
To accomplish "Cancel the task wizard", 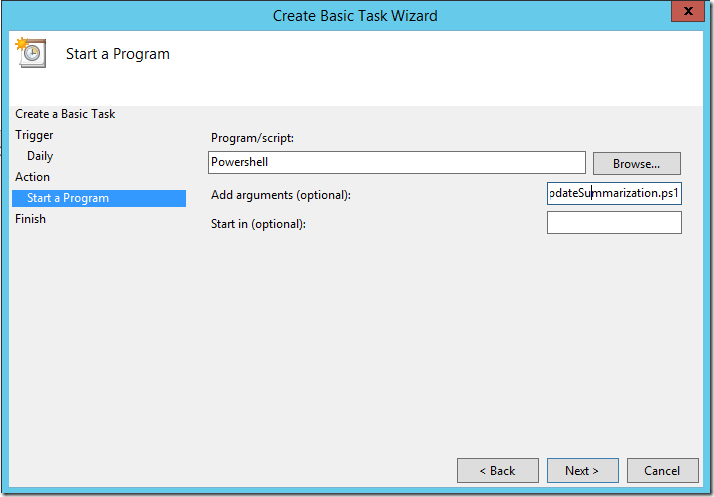I will point(663,470).
